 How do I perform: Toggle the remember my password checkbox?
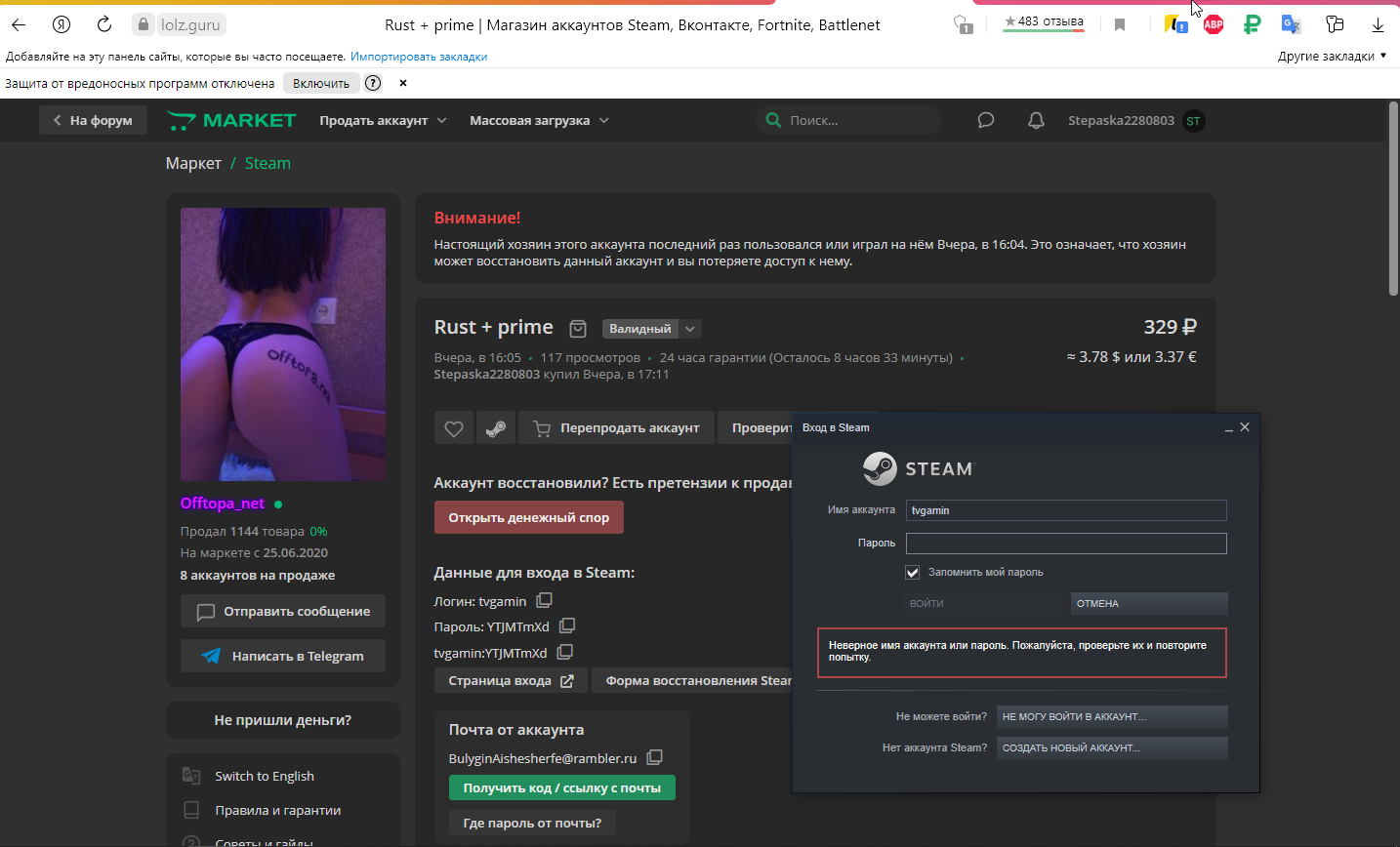pyautogui.click(x=913, y=572)
